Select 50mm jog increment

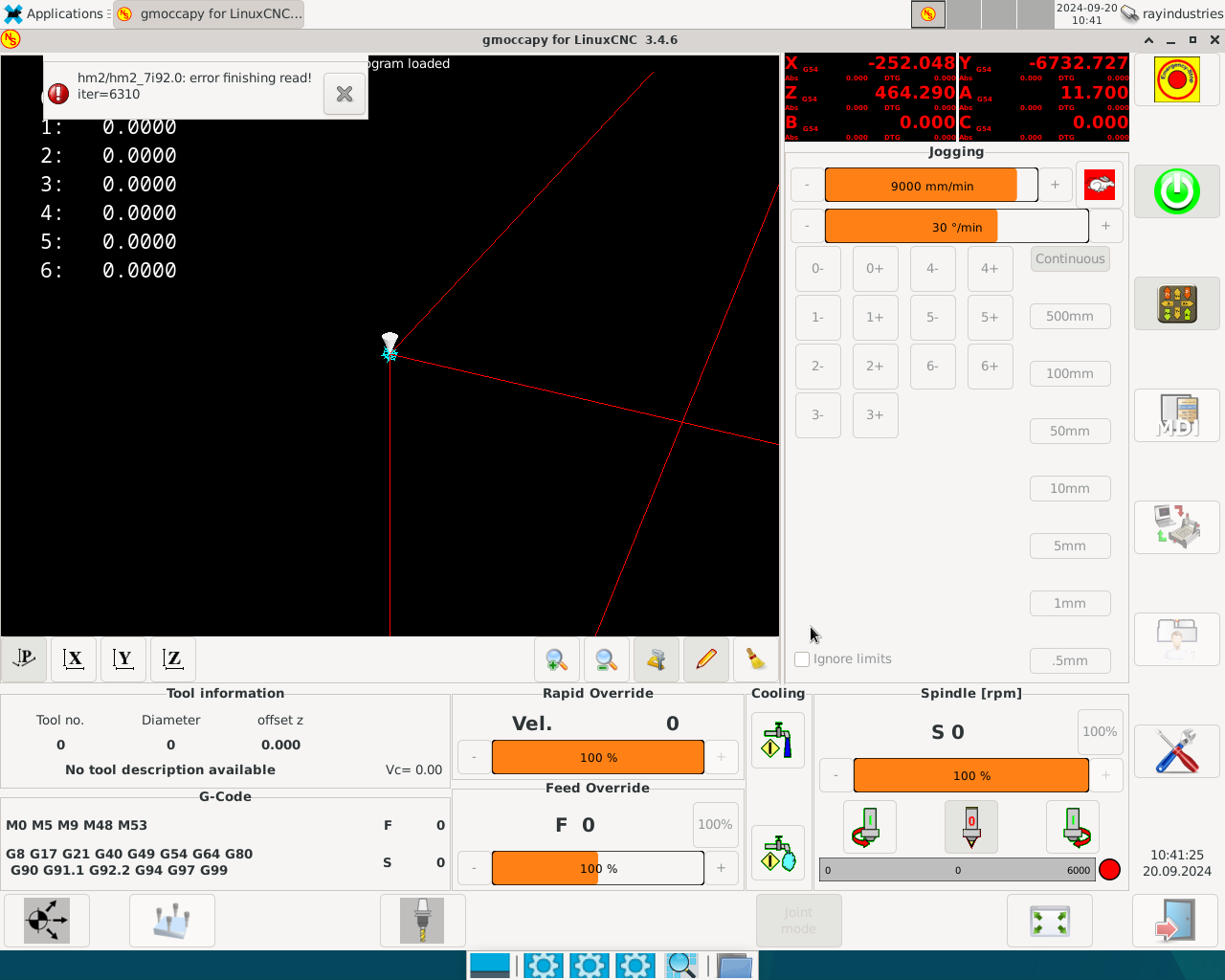tap(1070, 432)
